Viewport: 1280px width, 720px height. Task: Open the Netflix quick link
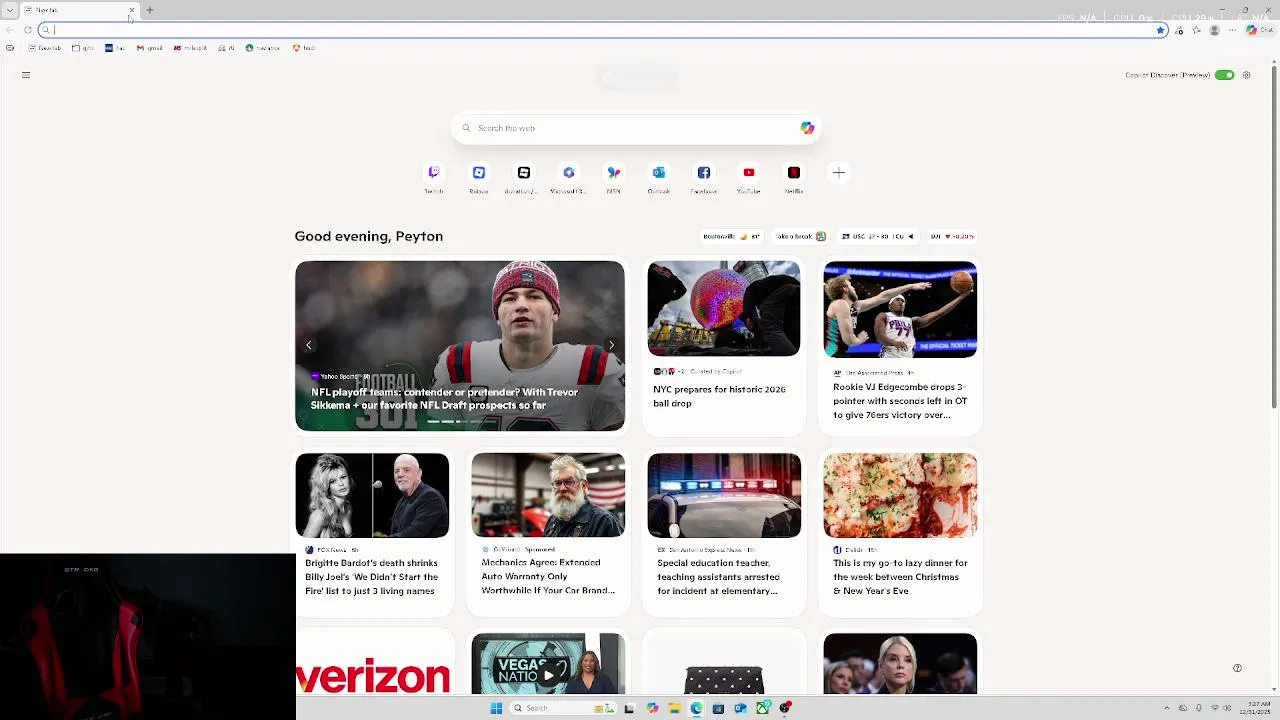click(x=793, y=173)
